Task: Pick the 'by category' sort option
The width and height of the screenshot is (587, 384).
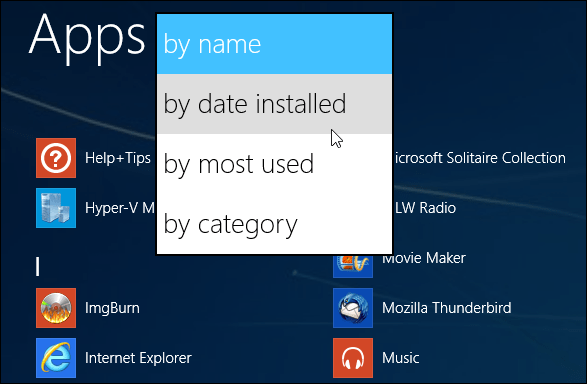Action: [x=274, y=224]
